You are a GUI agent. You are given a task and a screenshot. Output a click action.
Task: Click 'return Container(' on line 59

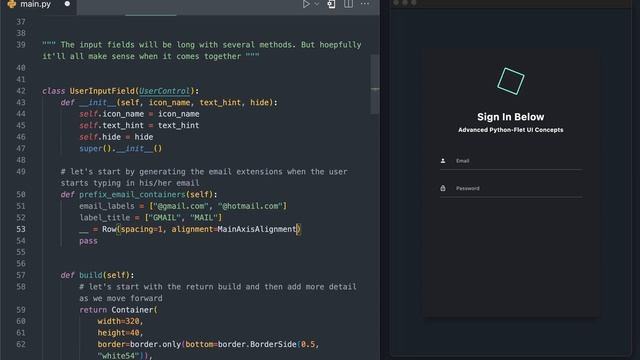[x=118, y=310]
